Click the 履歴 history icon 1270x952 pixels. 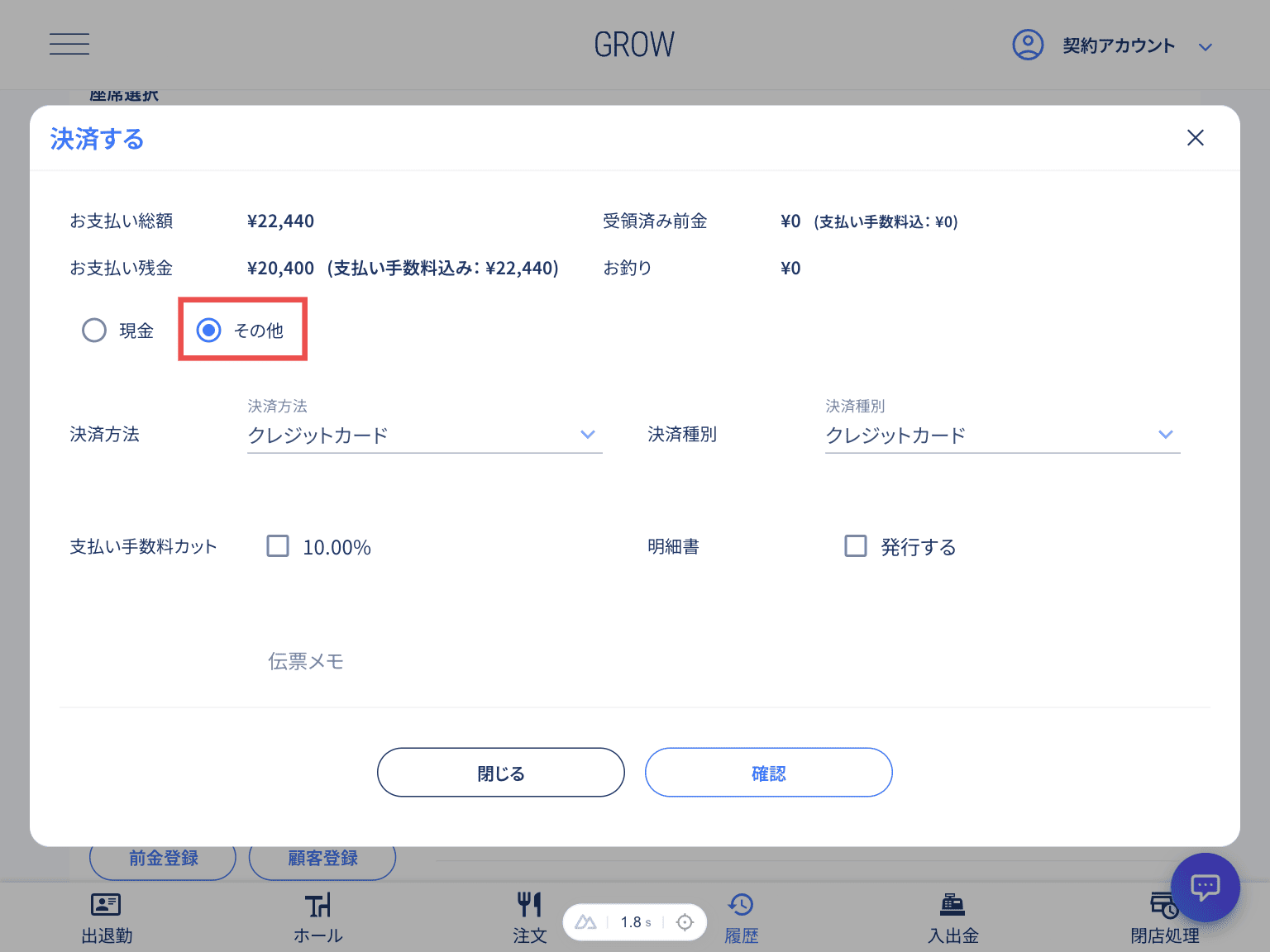[x=741, y=906]
